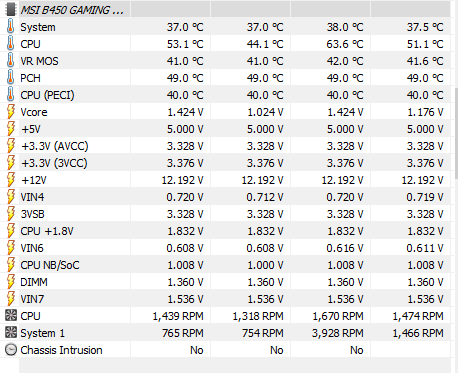Screen dimensions: 458x373
Task: Select the VR MOS sensor label
Action: 39,61
